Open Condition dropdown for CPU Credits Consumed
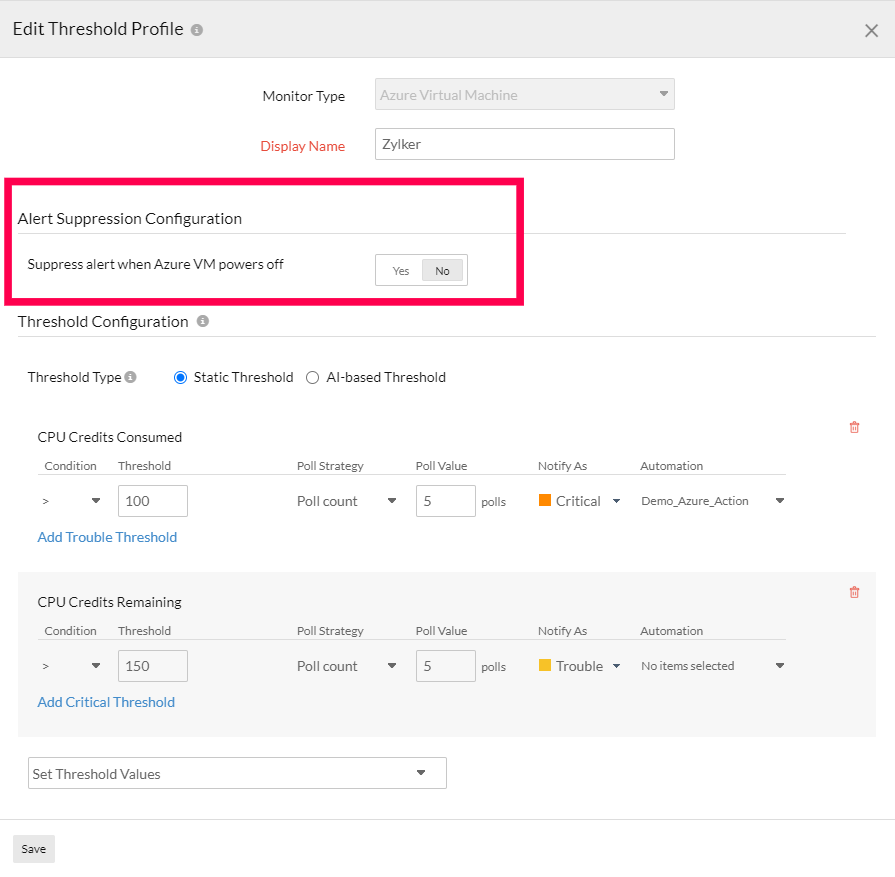The height and width of the screenshot is (877, 895). (73, 502)
